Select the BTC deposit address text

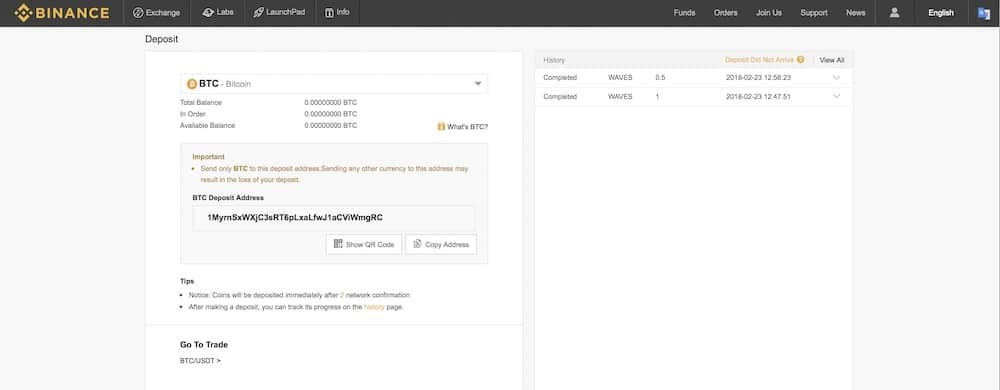click(295, 218)
